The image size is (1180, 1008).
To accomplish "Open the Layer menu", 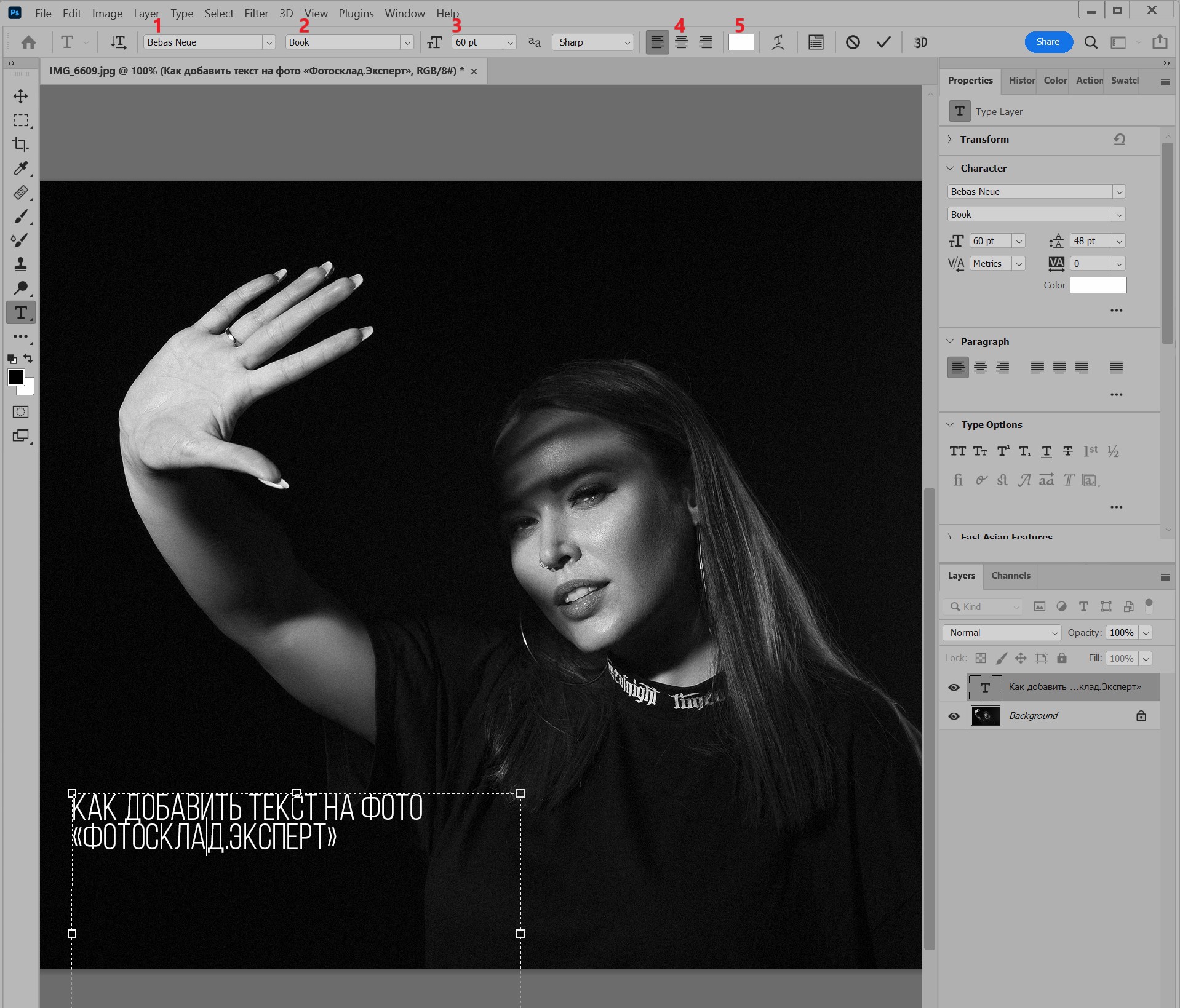I will [x=146, y=13].
